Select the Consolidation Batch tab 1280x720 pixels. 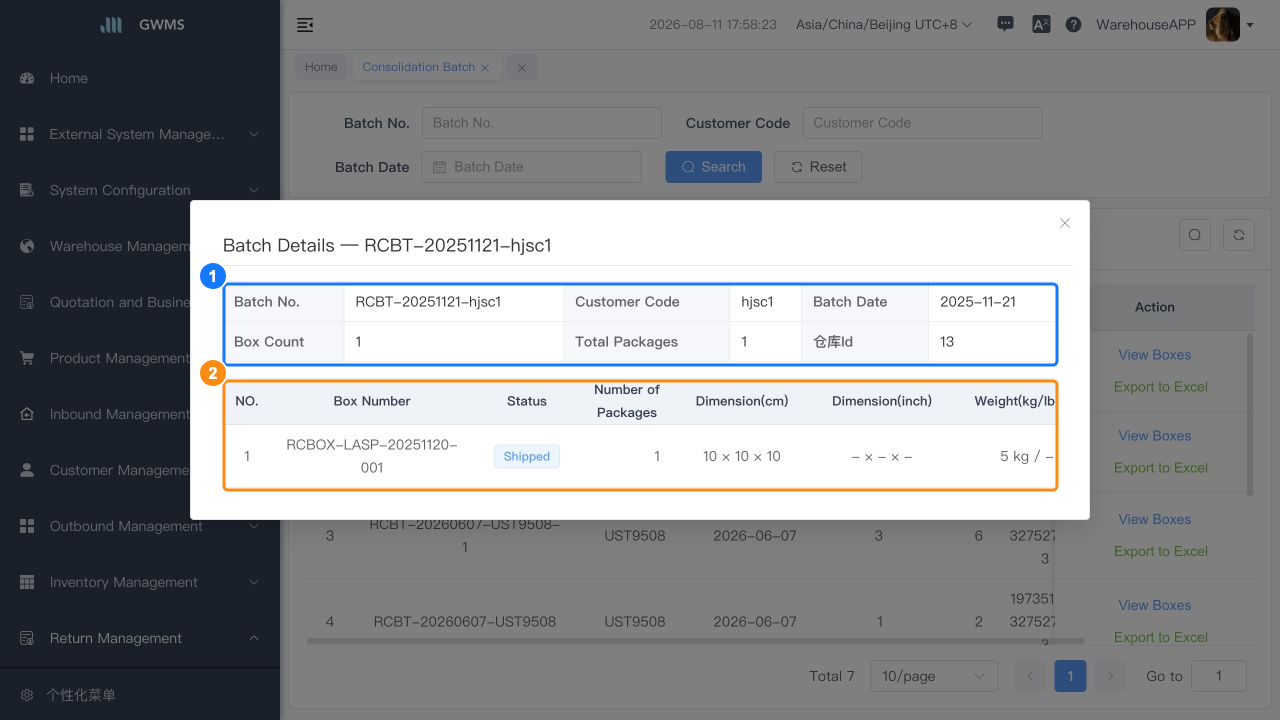tap(418, 67)
